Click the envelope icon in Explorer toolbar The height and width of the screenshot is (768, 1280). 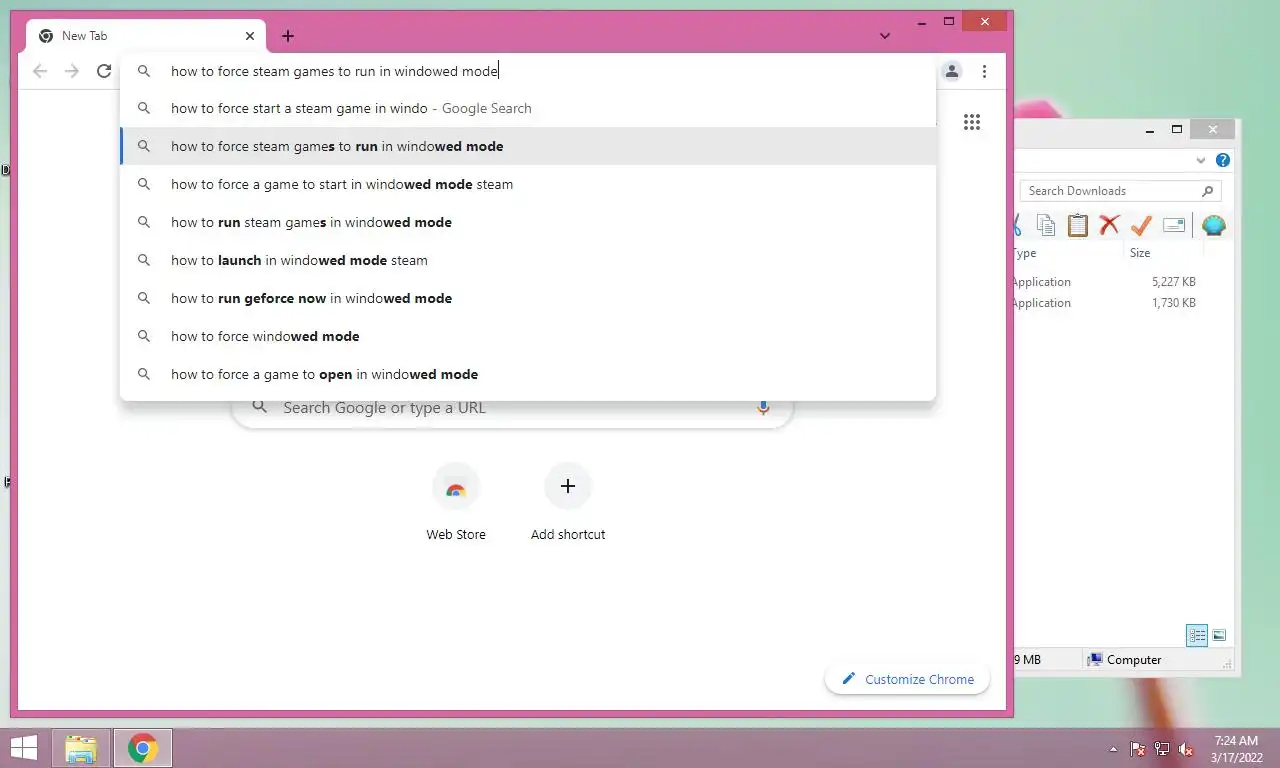coord(1174,225)
